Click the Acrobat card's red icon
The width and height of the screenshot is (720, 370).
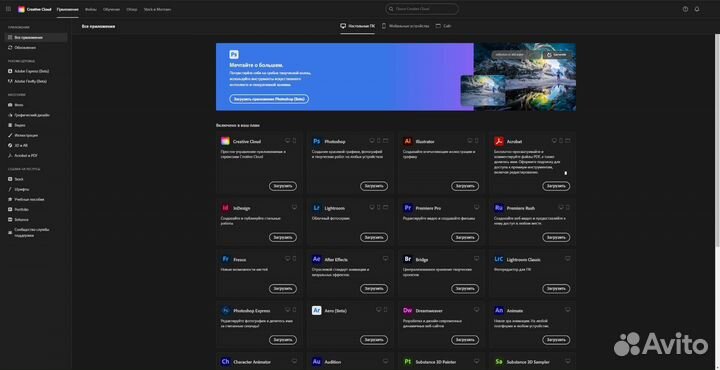499,141
